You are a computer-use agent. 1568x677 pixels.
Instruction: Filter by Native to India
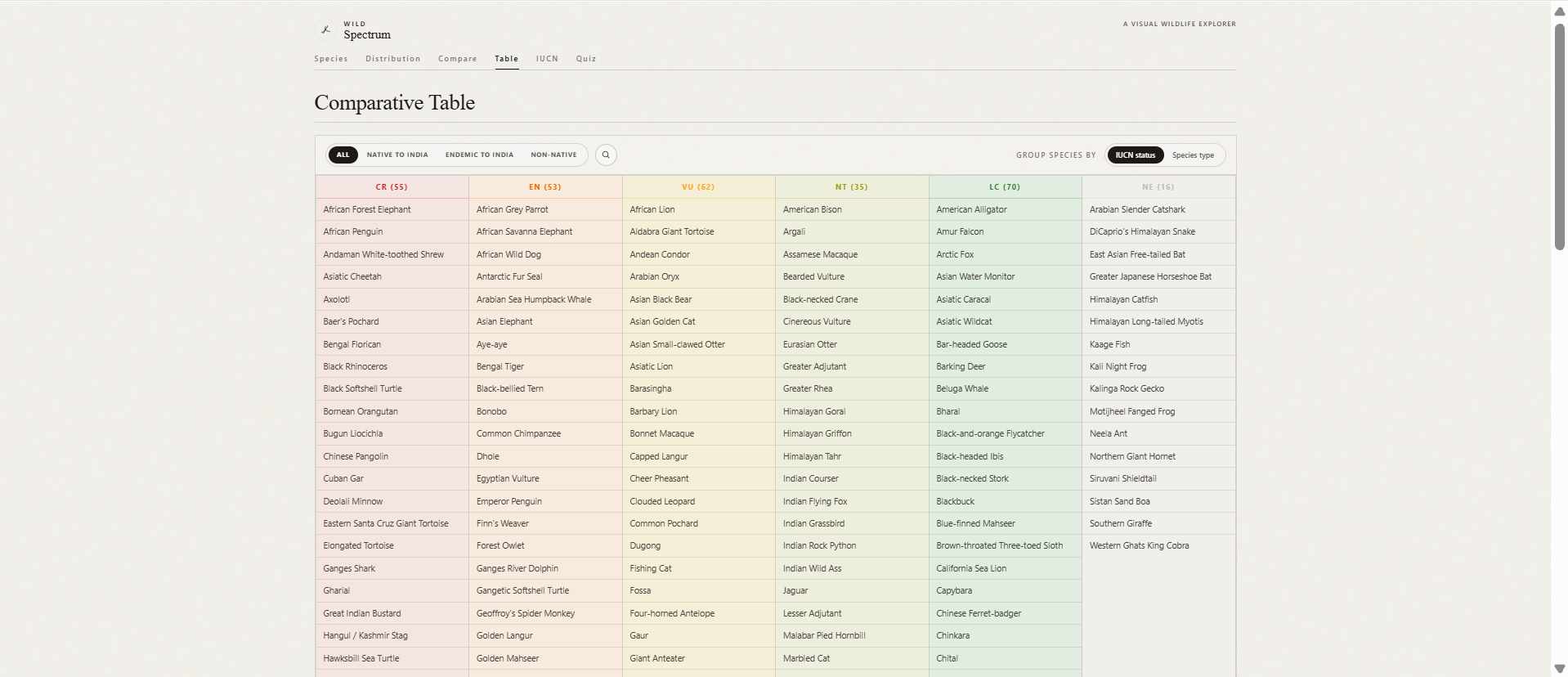[397, 155]
